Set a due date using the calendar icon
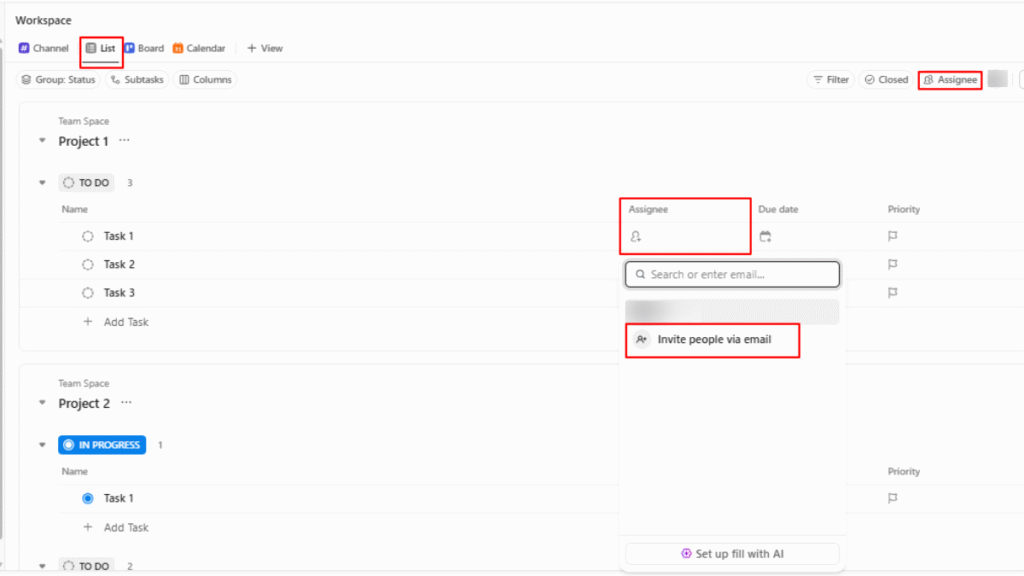 coord(766,236)
